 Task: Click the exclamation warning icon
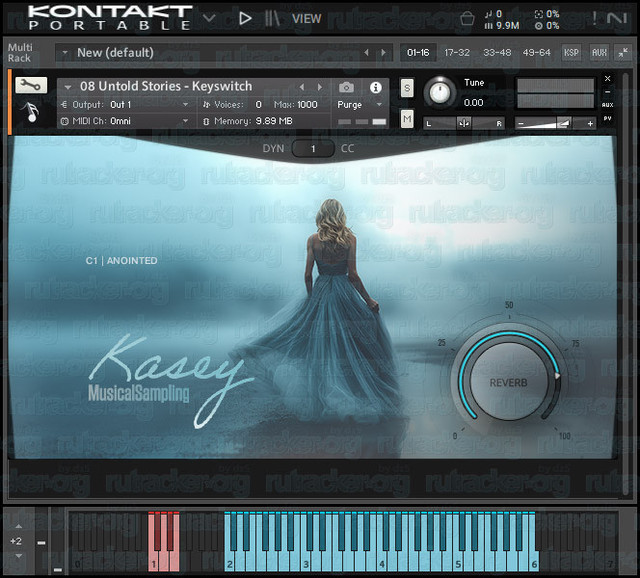pyautogui.click(x=594, y=18)
